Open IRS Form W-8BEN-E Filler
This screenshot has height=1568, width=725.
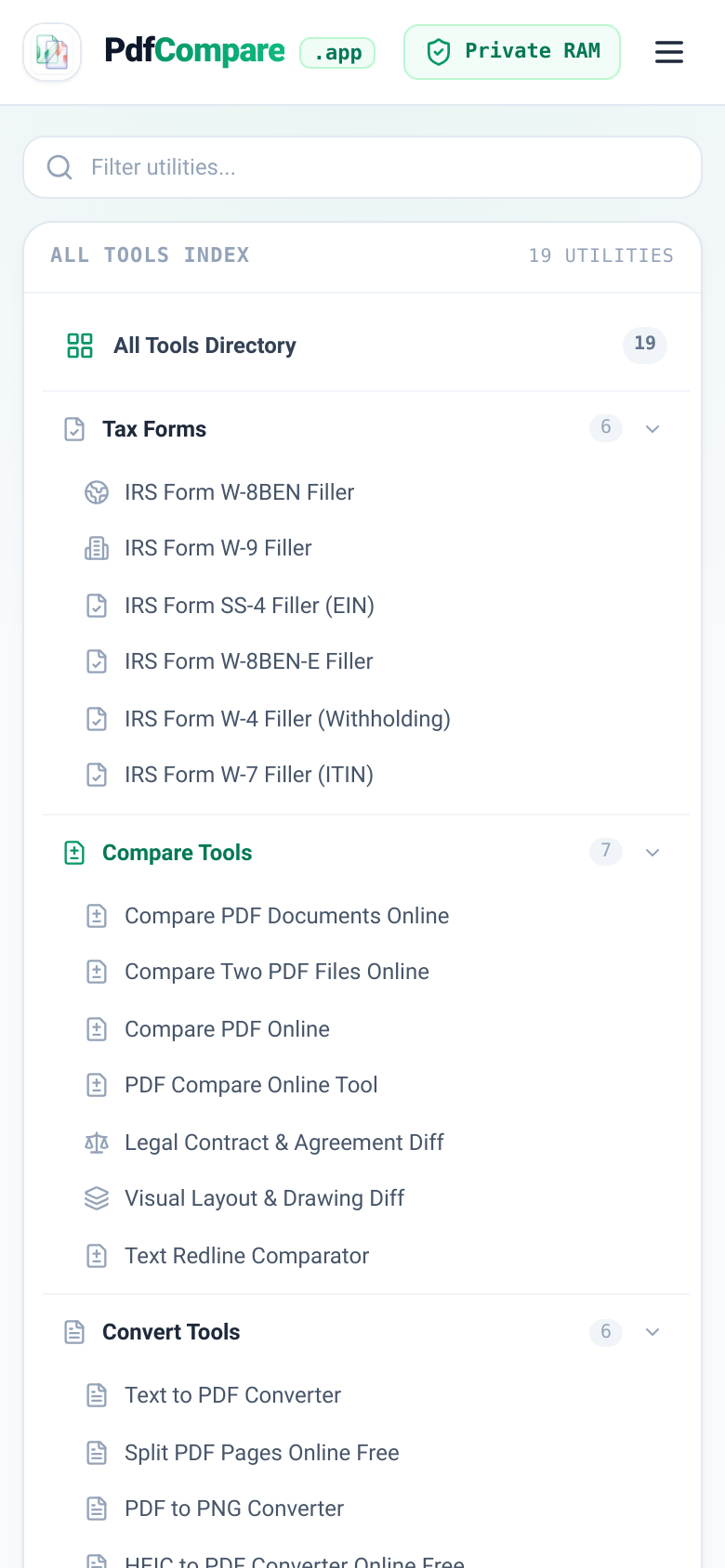coord(249,661)
